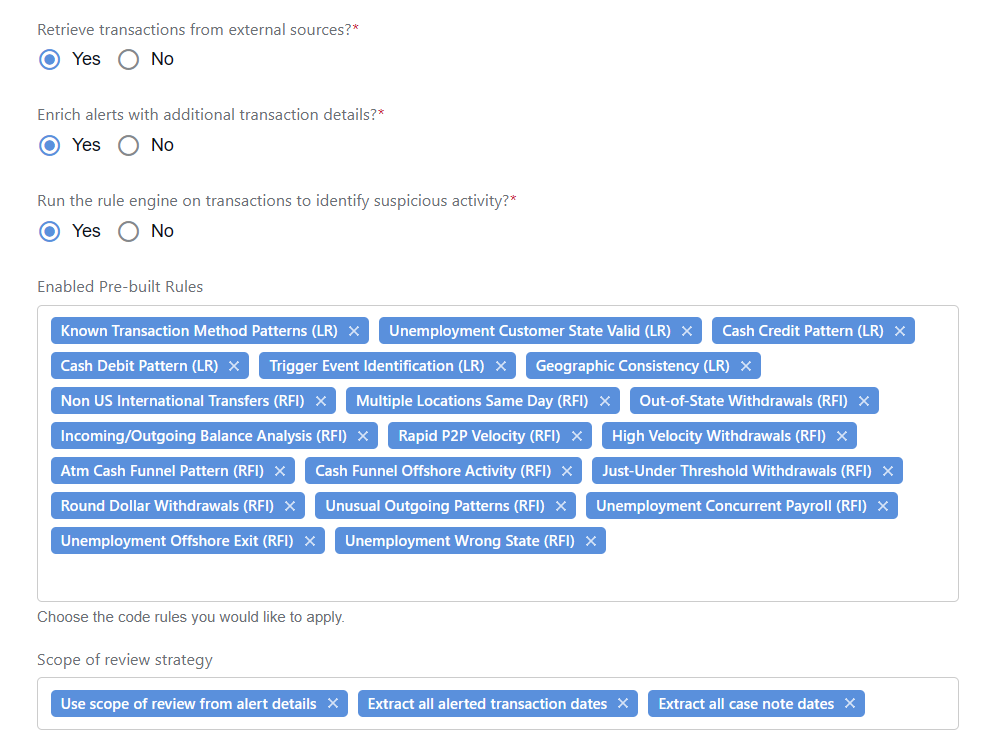1006x756 pixels.
Task: Delete the Cash Credit Pattern (LR) chip
Action: 899,331
